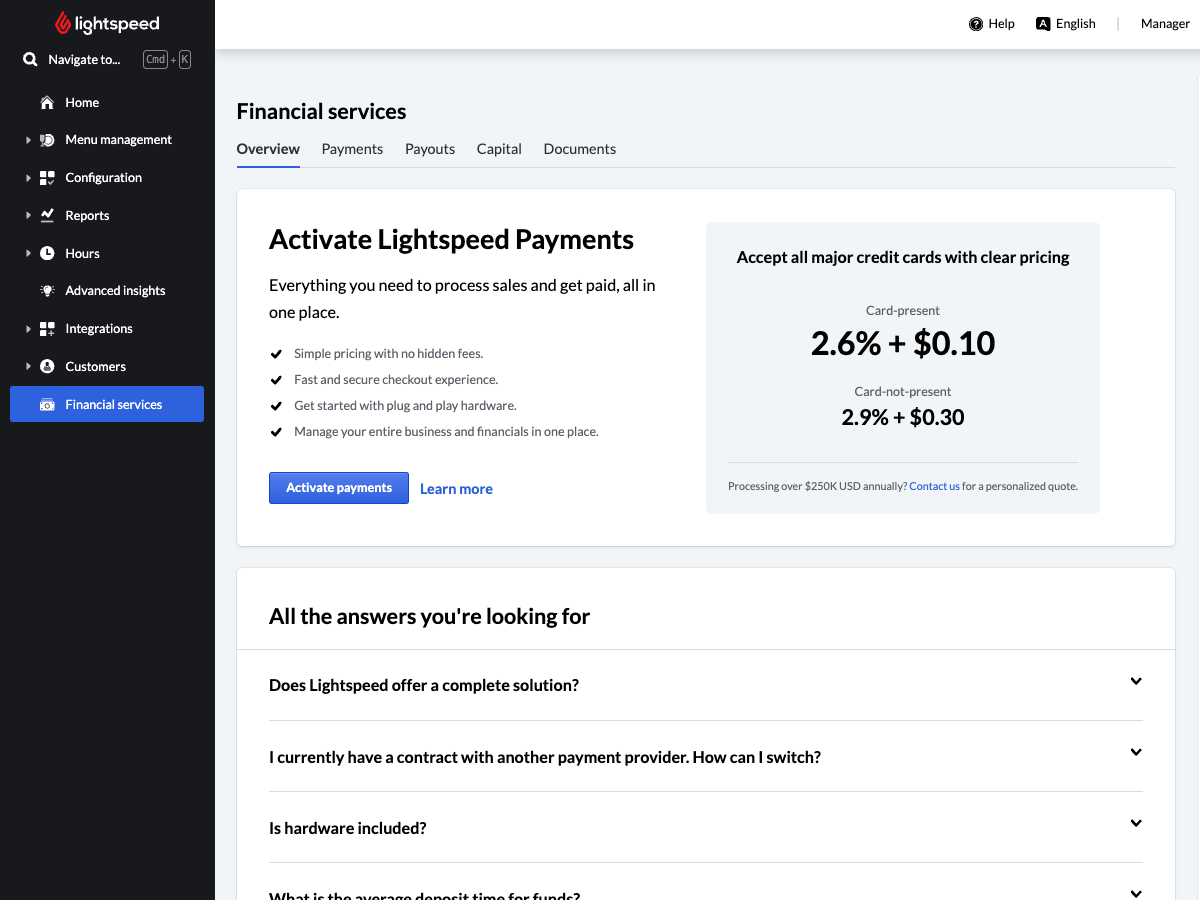1200x900 pixels.
Task: Open the Home icon in sidebar
Action: [46, 102]
